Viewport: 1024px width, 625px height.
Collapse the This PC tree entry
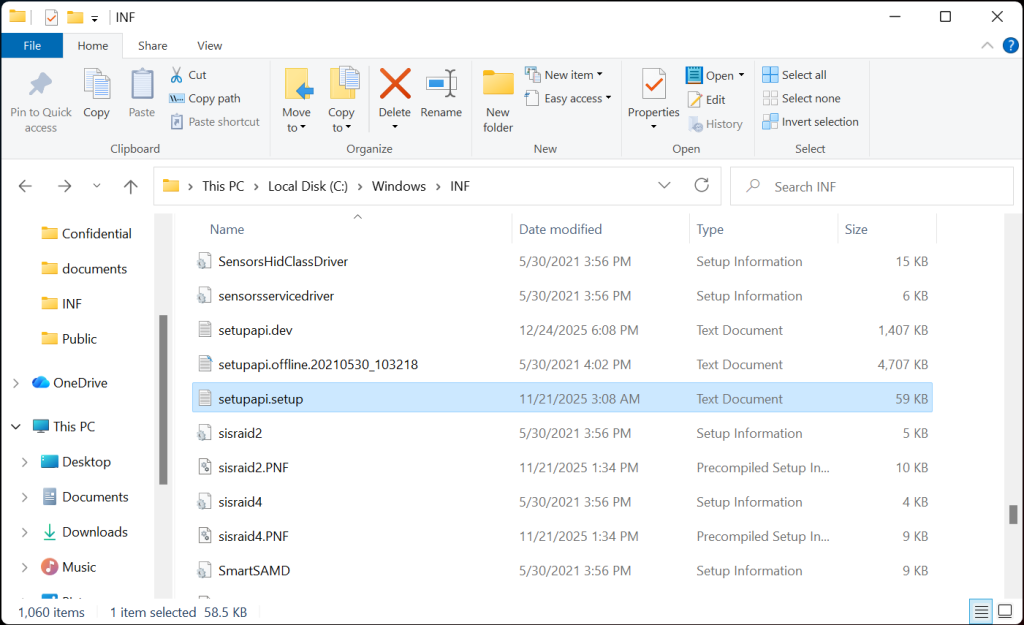15,426
